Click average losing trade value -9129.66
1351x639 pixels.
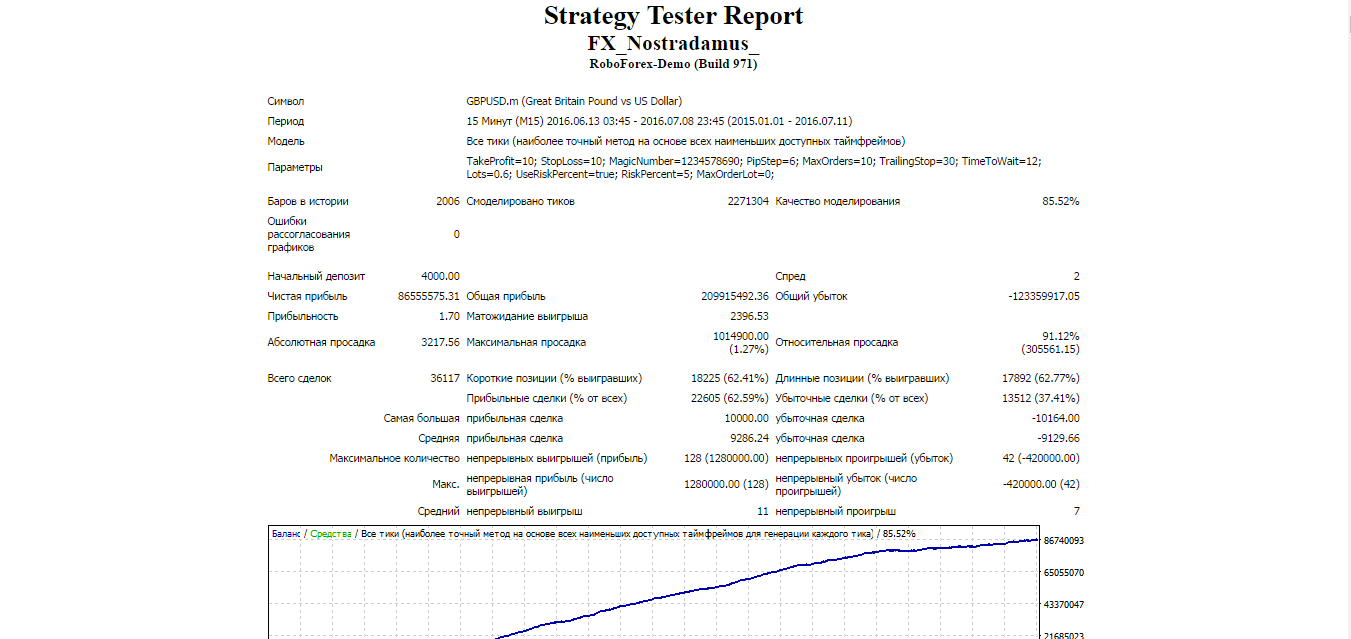click(1059, 438)
